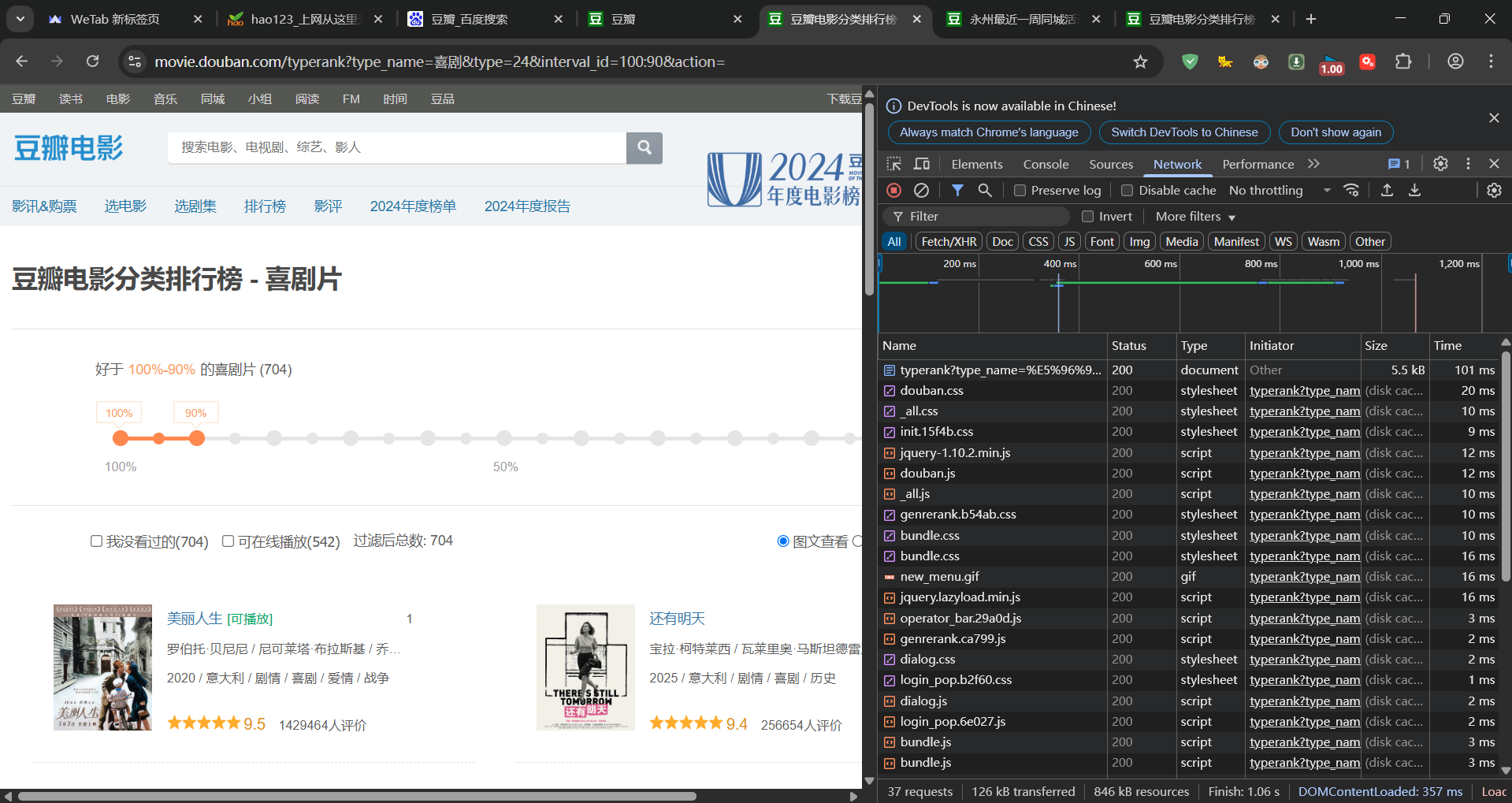Open DevTools main settings gear
The width and height of the screenshot is (1512, 803).
tap(1440, 164)
